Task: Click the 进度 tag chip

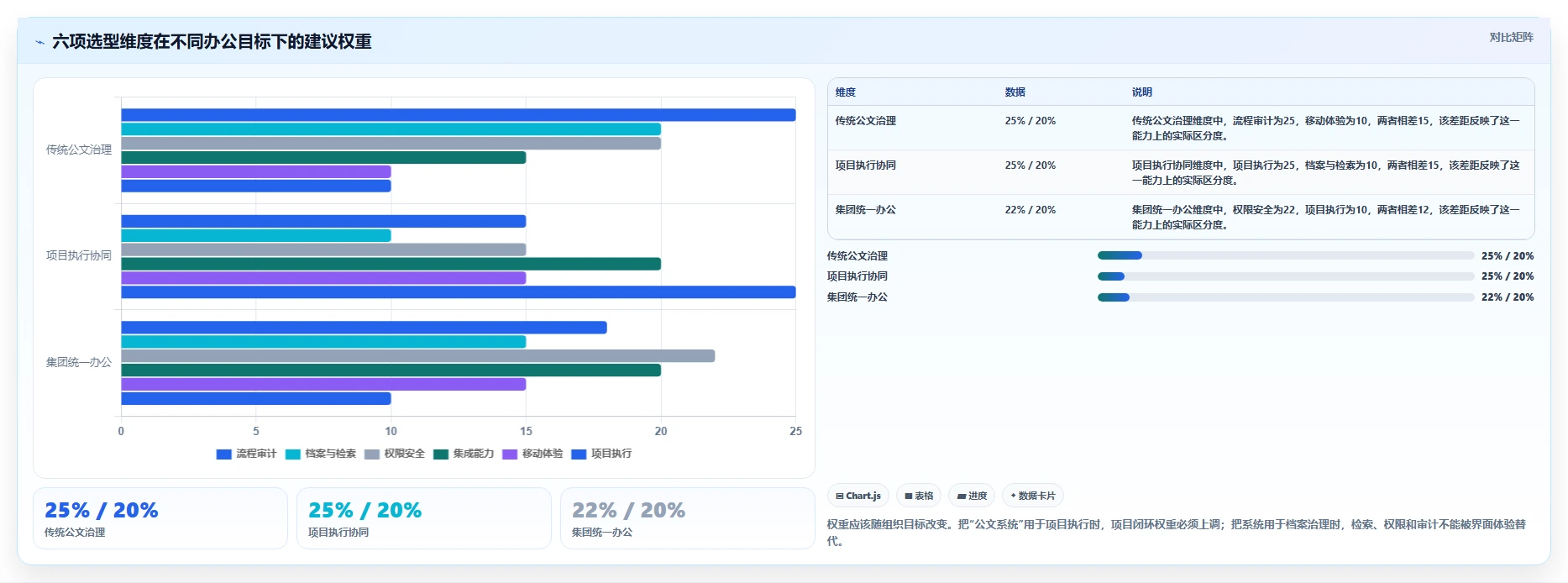Action: [972, 496]
